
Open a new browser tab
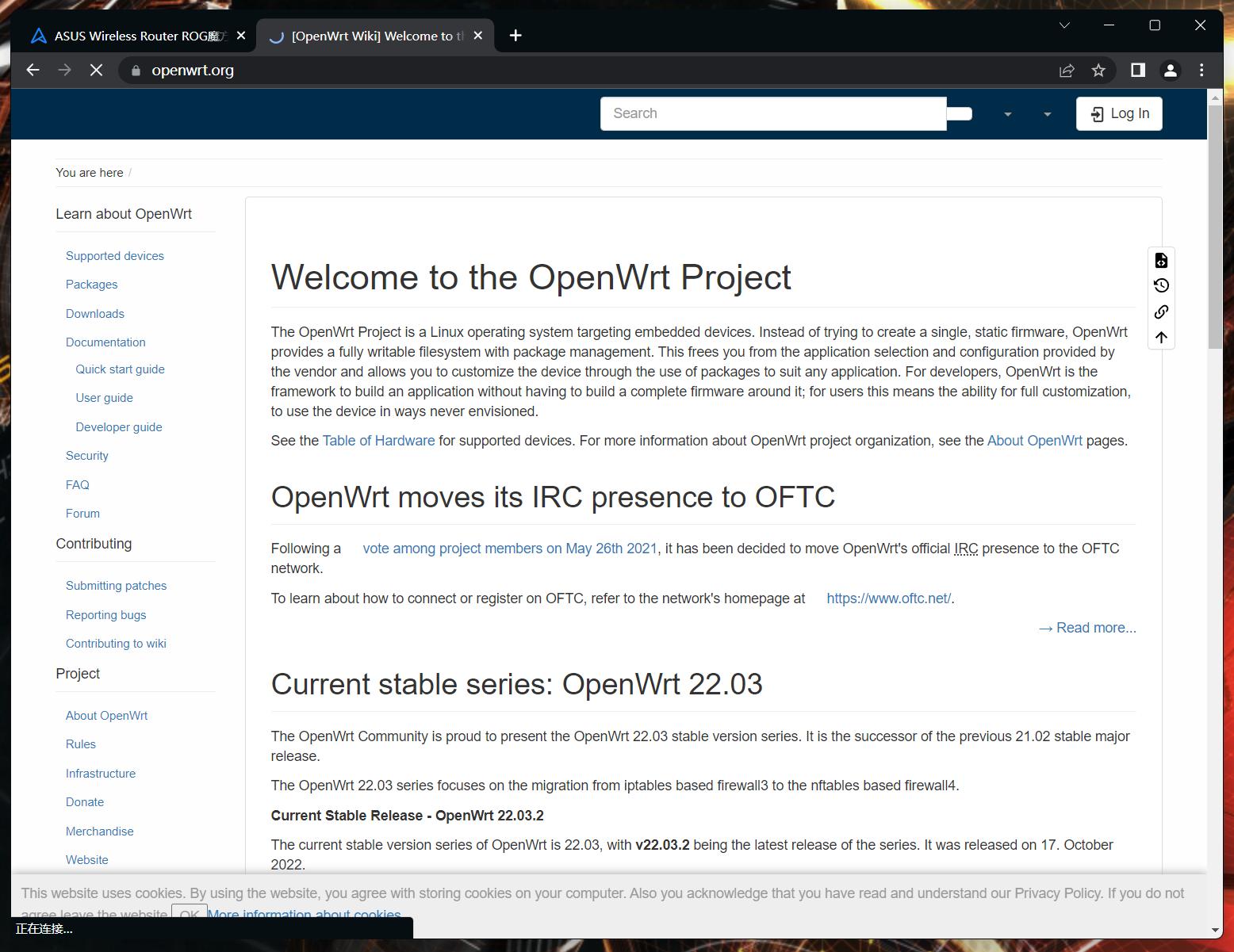(515, 36)
